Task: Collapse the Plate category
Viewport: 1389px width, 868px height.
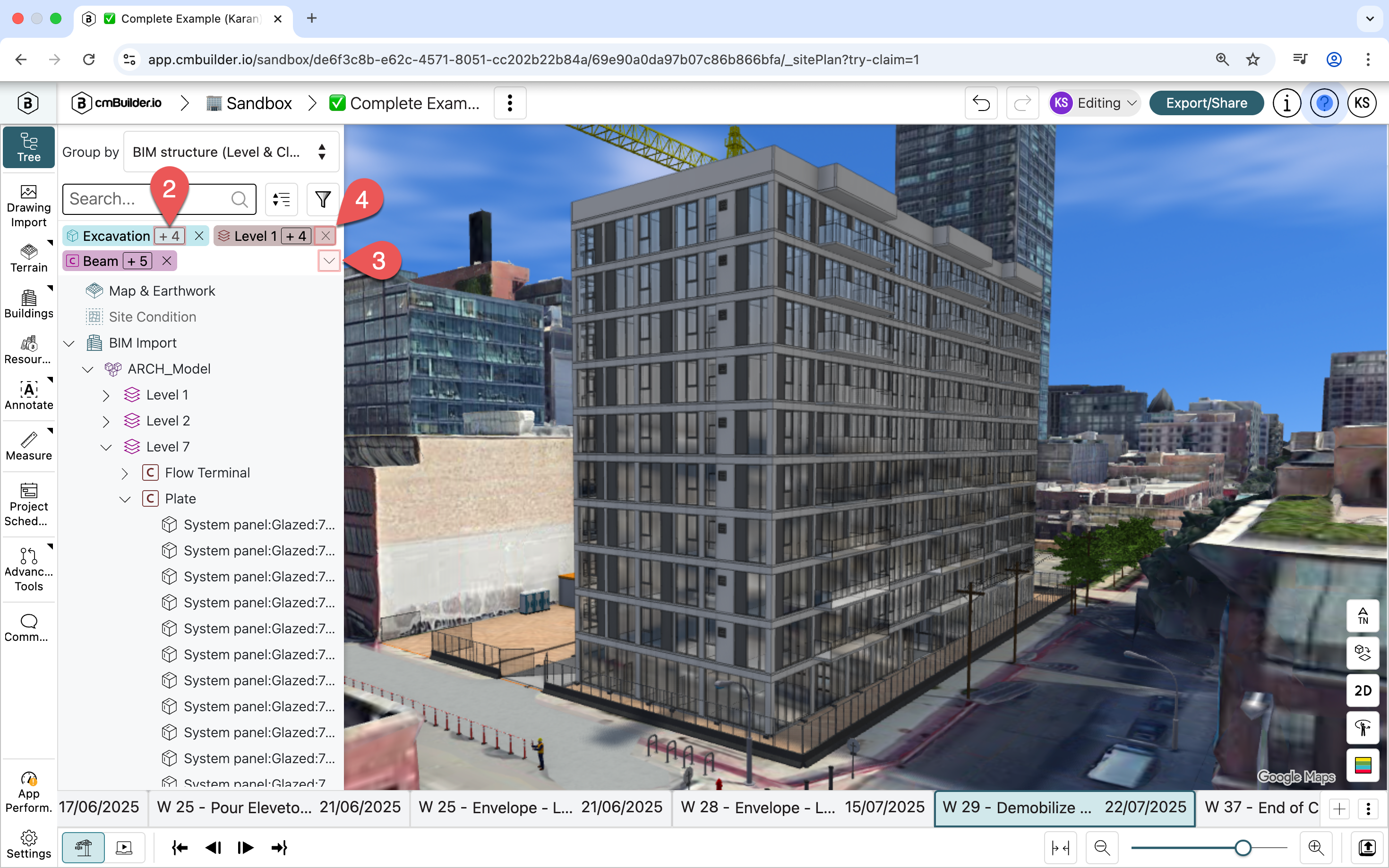Action: [125, 500]
